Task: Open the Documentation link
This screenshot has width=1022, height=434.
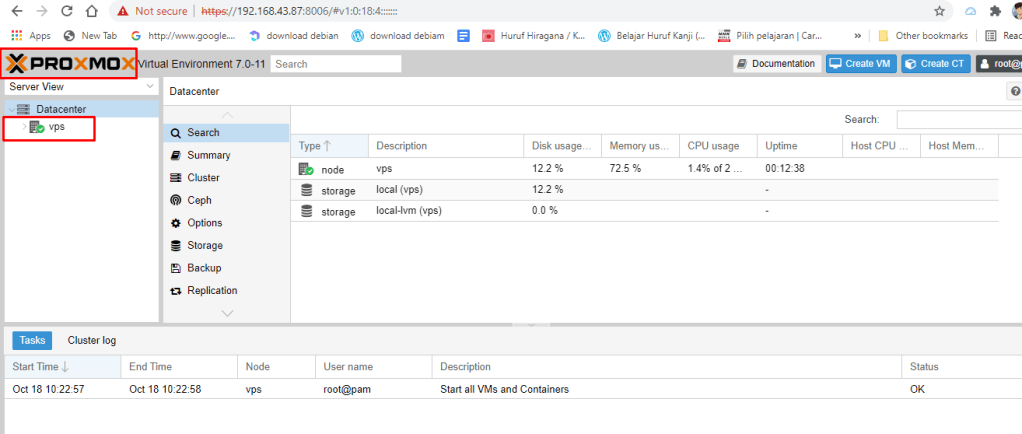Action: click(776, 64)
